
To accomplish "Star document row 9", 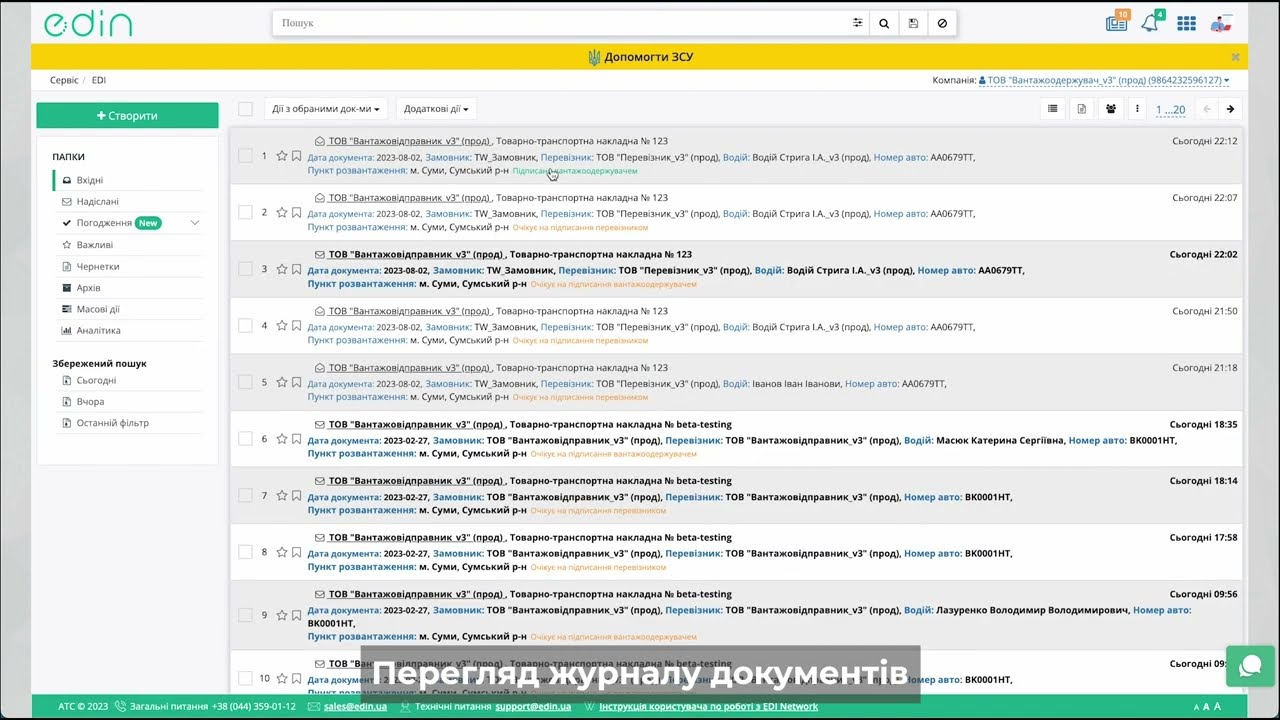I will 282,616.
